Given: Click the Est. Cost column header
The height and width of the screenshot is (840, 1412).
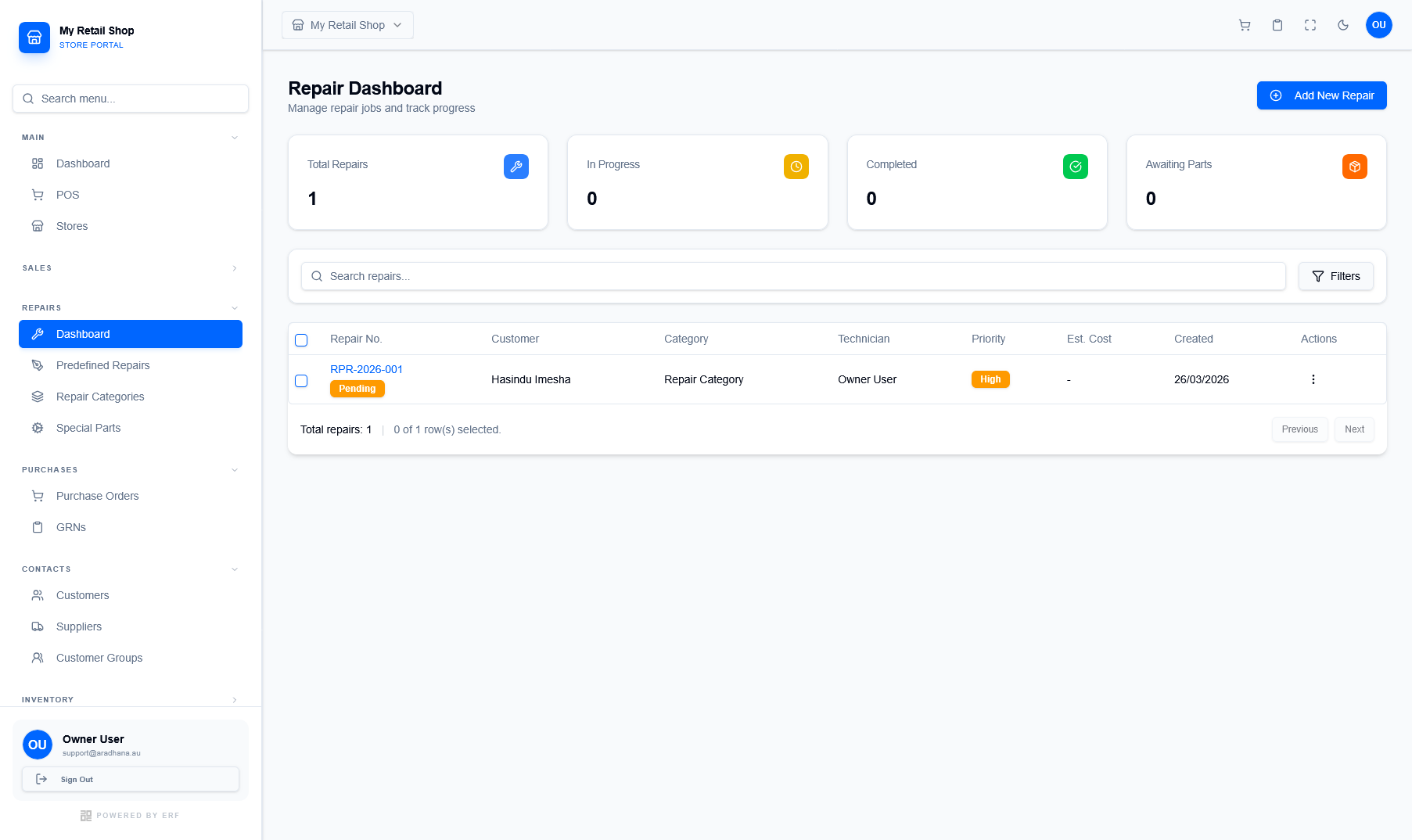Looking at the screenshot, I should point(1089,339).
